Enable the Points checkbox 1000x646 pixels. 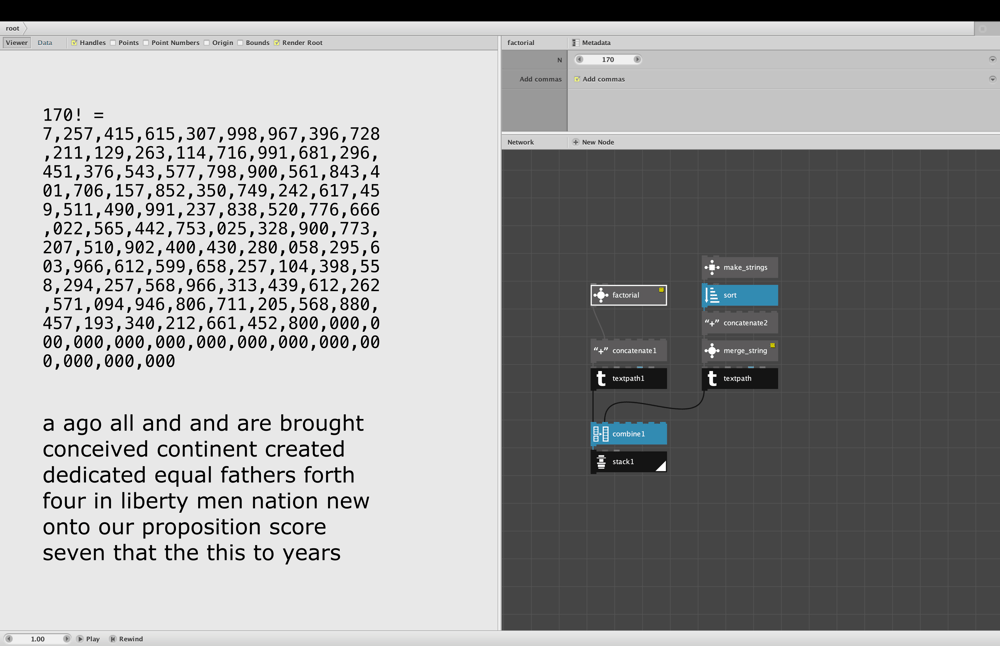coord(113,43)
